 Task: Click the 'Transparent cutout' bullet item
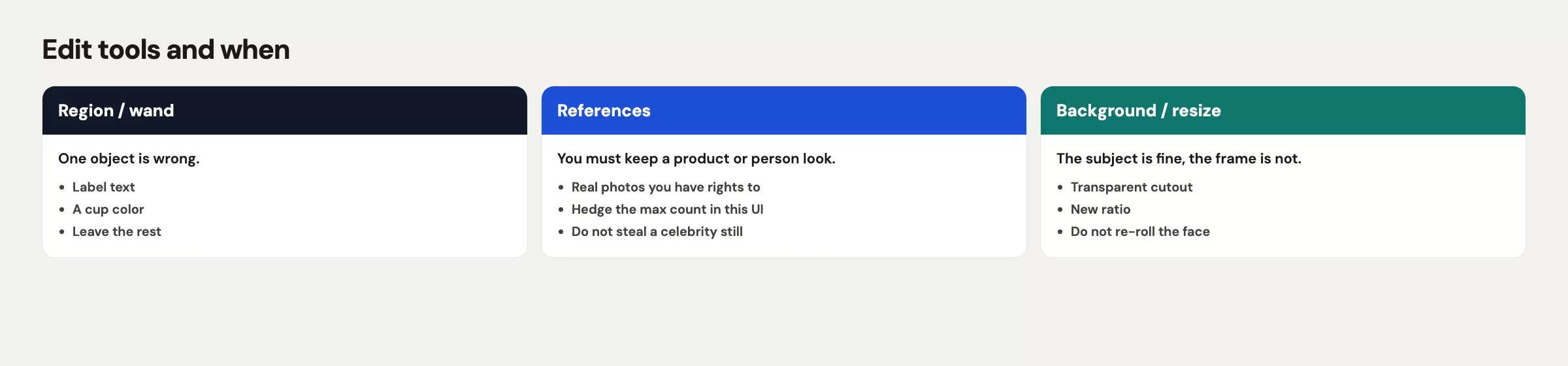click(x=1131, y=187)
